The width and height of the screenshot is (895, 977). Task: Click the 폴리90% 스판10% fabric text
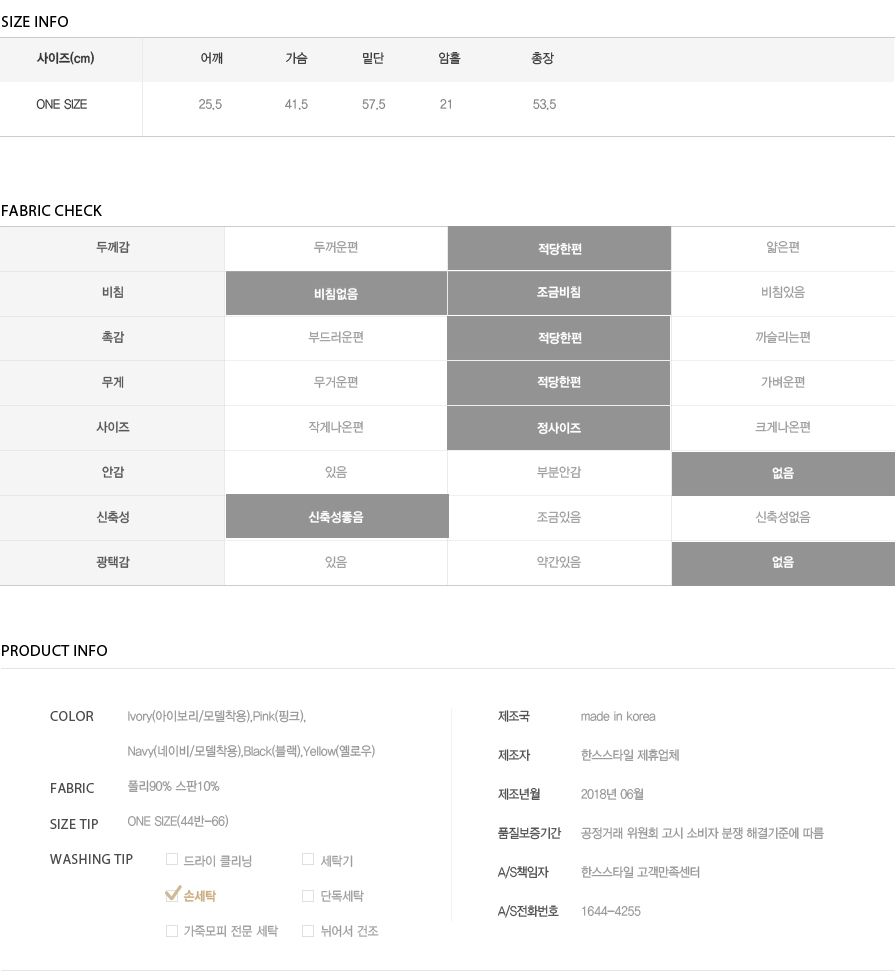tap(173, 786)
